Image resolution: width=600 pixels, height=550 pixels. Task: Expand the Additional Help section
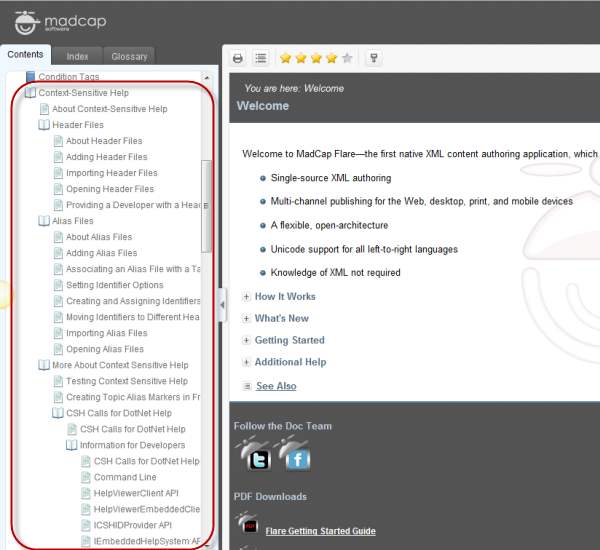click(247, 362)
